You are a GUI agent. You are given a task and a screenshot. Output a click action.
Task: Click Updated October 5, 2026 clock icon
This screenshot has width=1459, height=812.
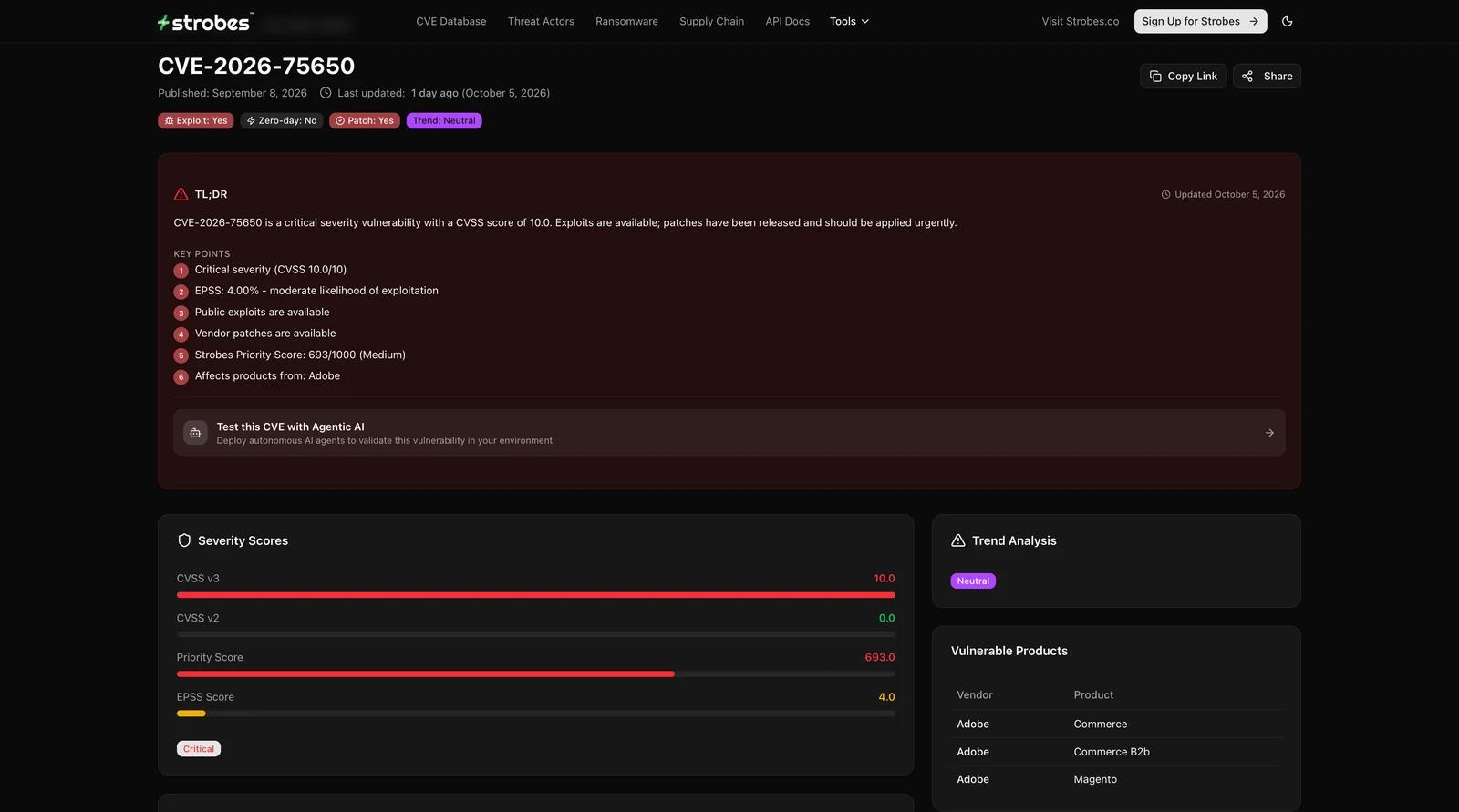point(1165,194)
